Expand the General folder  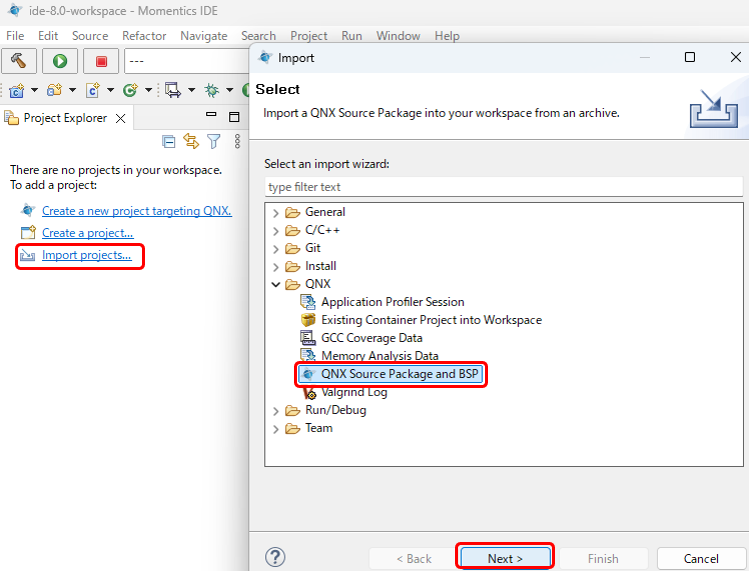(x=276, y=213)
